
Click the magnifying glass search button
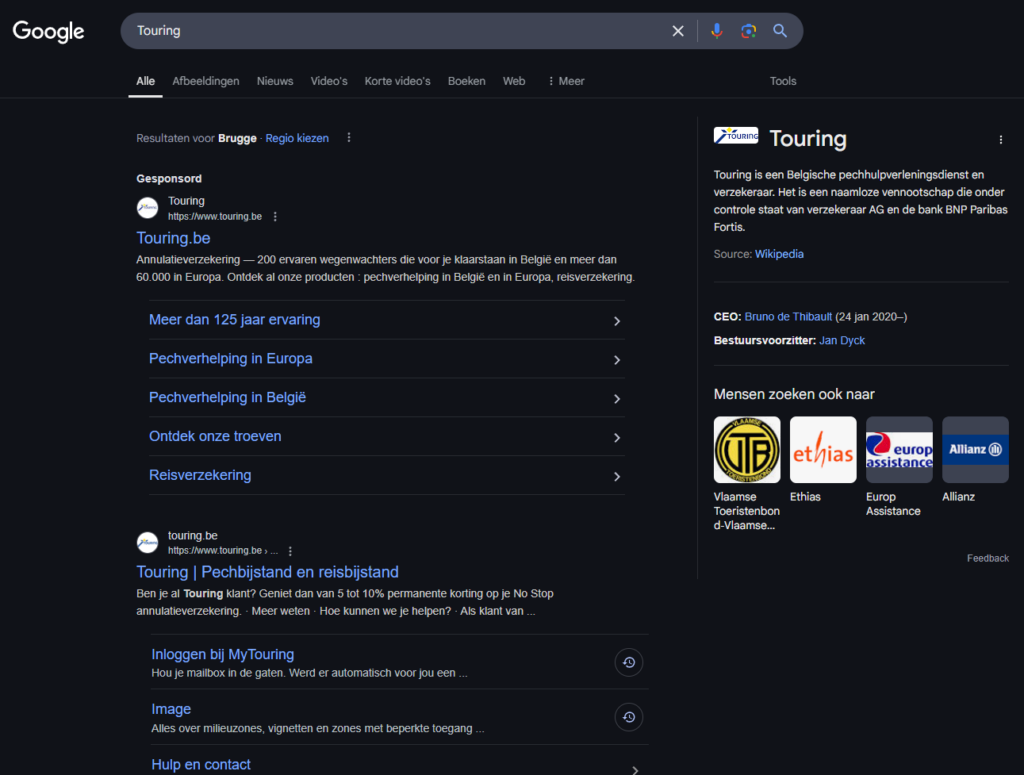click(x=780, y=31)
